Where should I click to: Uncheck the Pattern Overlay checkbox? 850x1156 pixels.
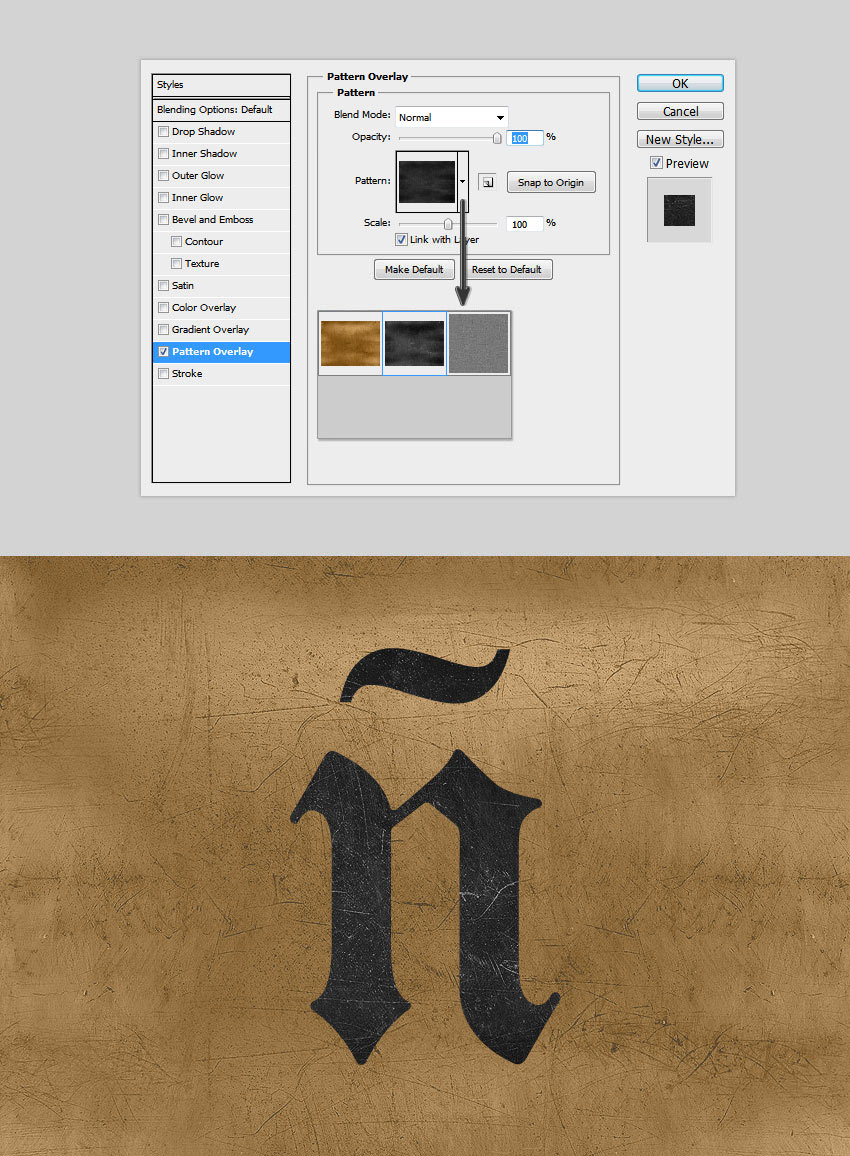pos(164,352)
